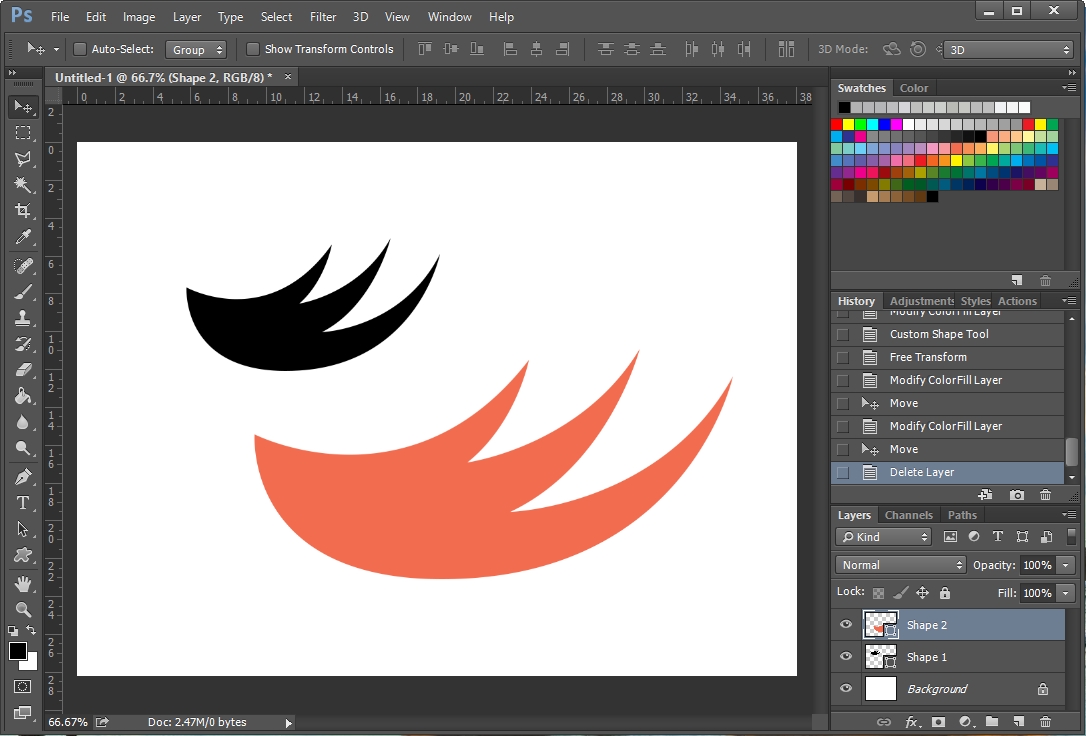The width and height of the screenshot is (1086, 736).
Task: Create new fill or adjustment layer
Action: [x=965, y=721]
